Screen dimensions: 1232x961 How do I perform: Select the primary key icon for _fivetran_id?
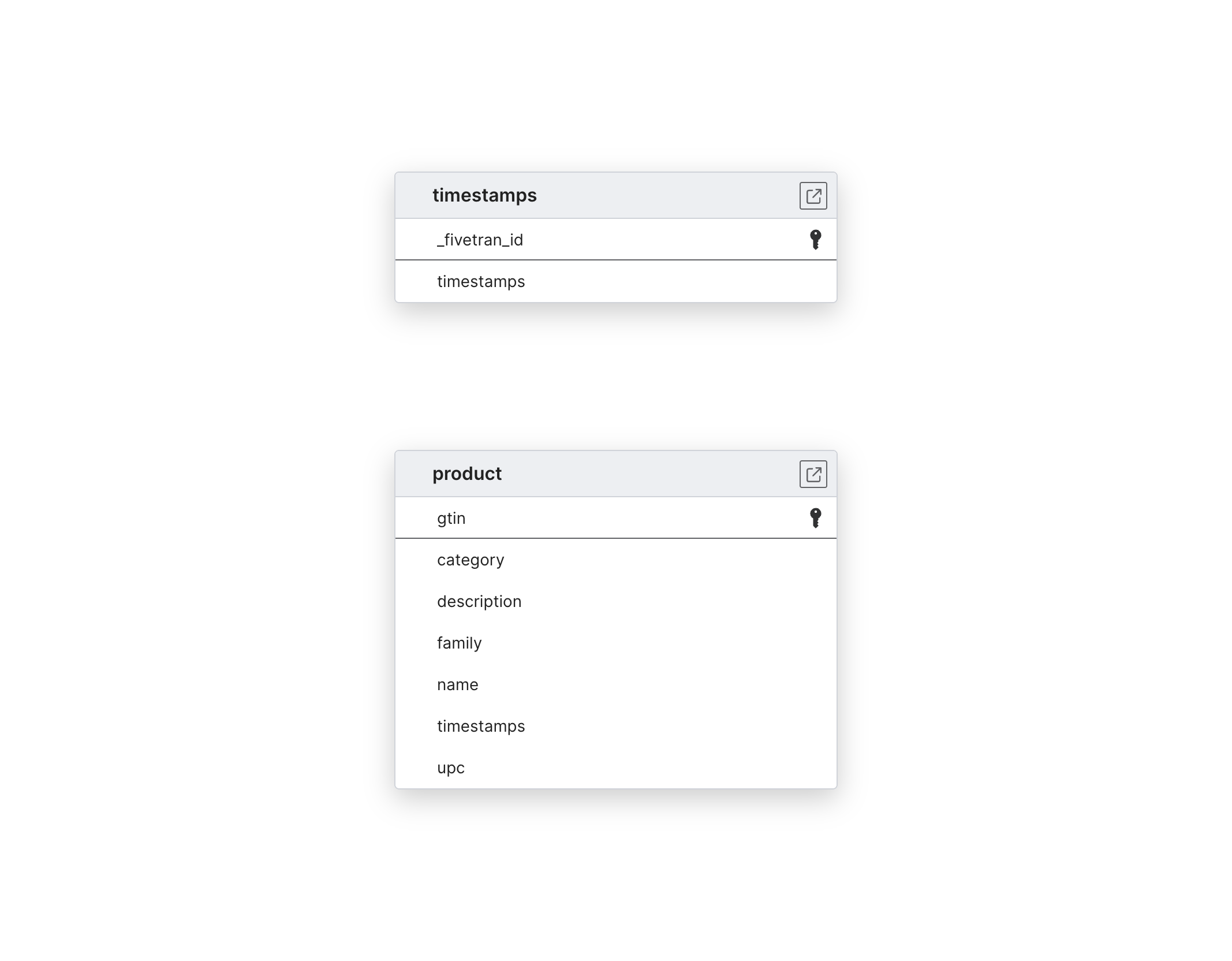tap(815, 239)
